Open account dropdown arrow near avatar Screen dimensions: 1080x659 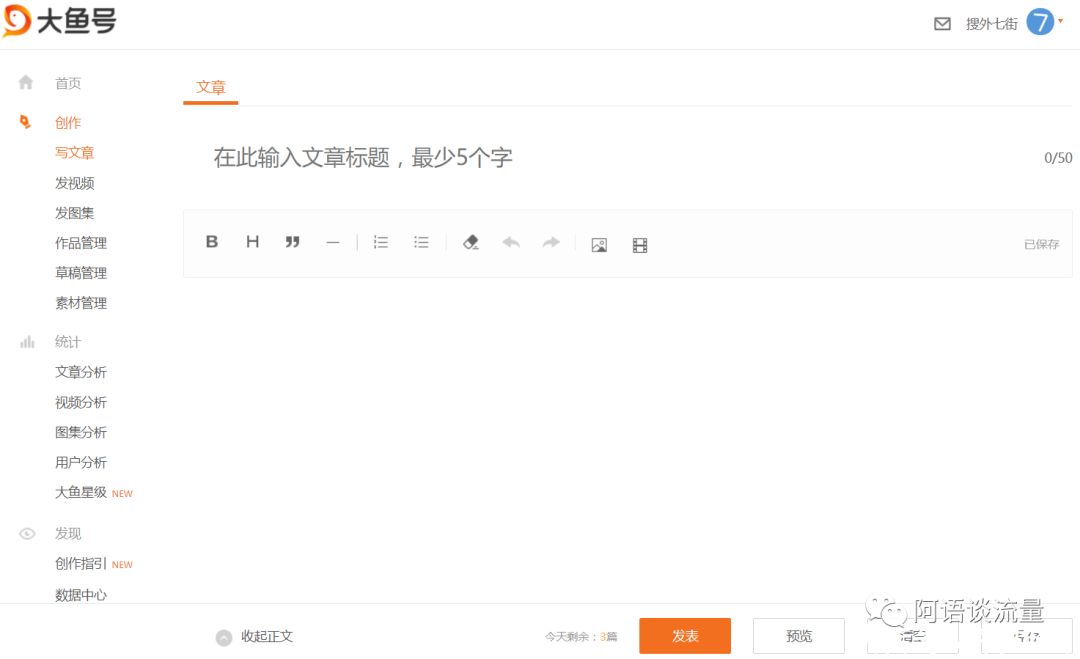click(1061, 21)
